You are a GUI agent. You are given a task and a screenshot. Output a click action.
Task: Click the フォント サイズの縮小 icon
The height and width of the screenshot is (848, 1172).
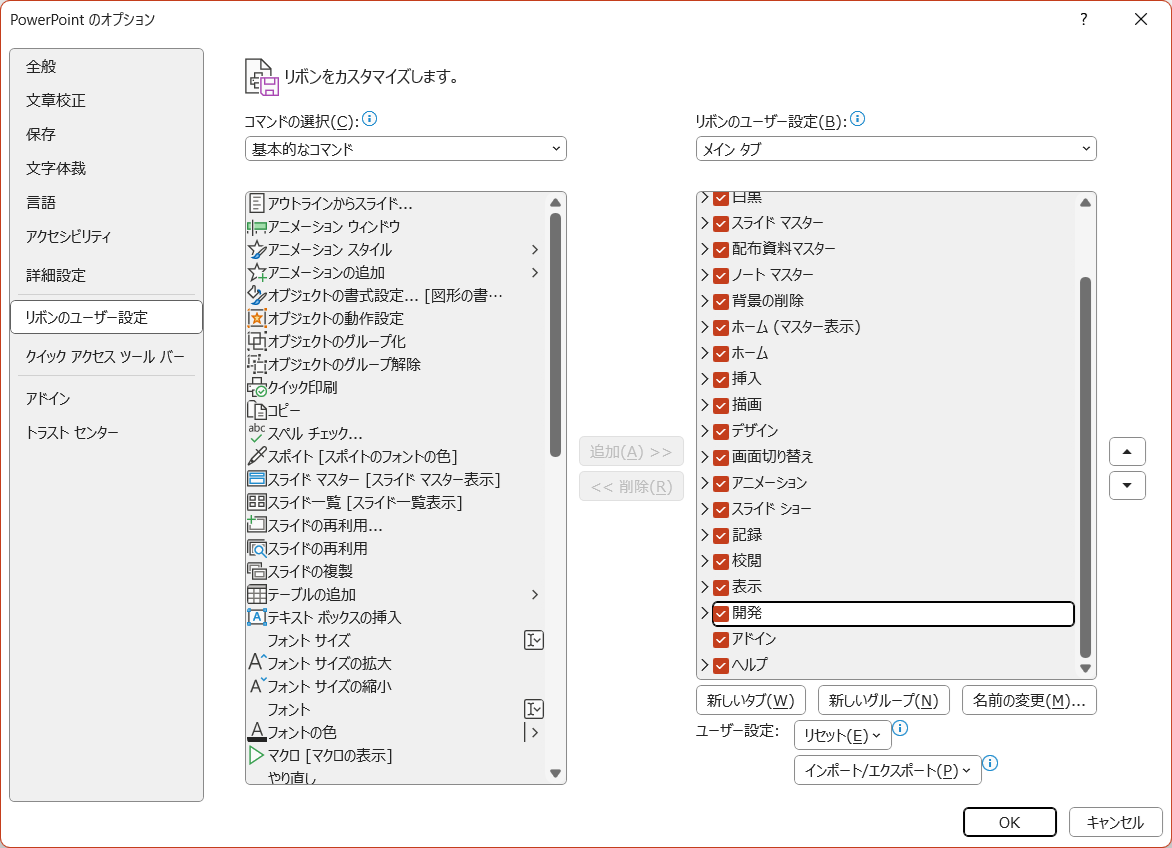point(256,686)
